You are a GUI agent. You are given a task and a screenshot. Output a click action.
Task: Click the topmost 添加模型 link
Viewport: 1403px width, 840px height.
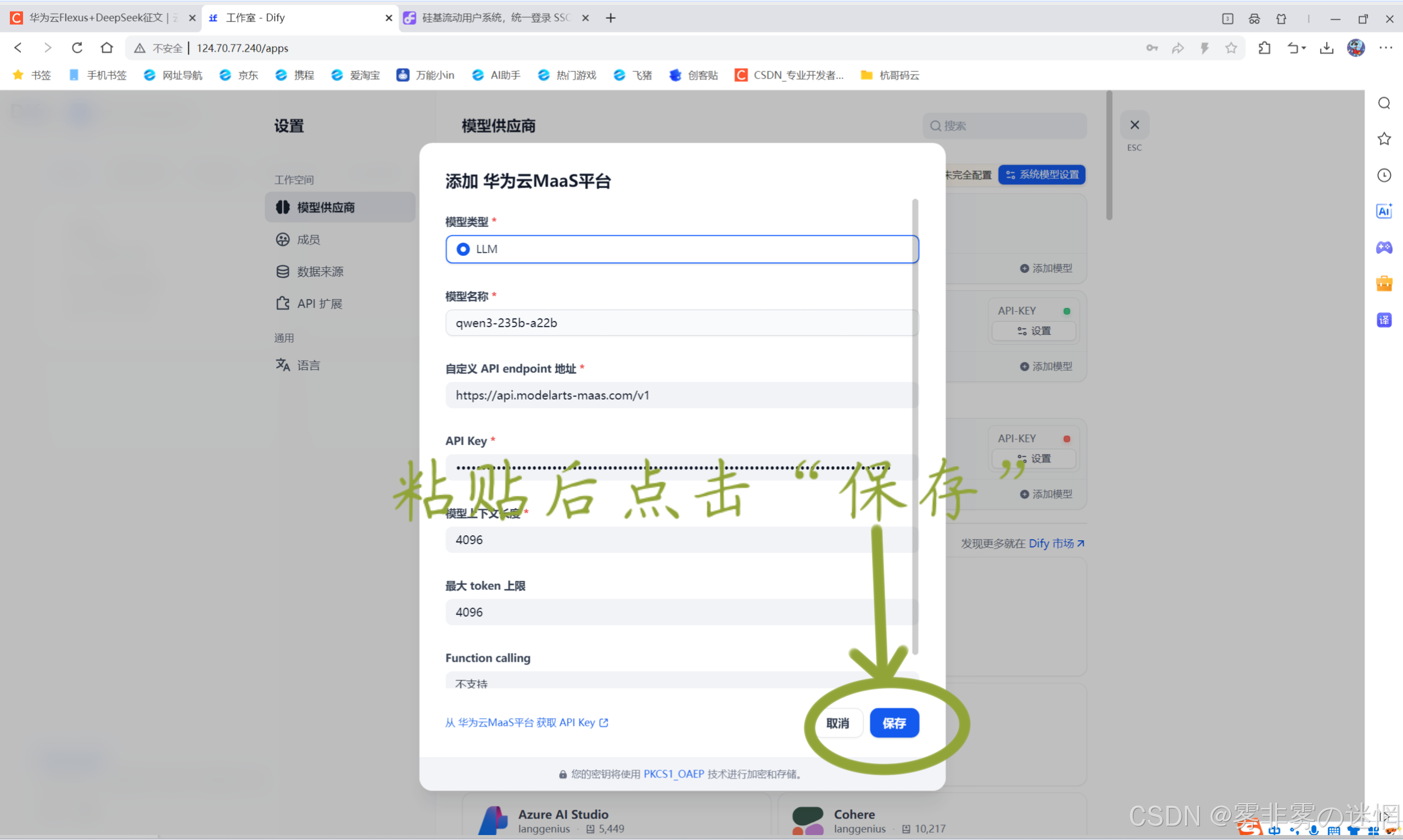tap(1046, 268)
